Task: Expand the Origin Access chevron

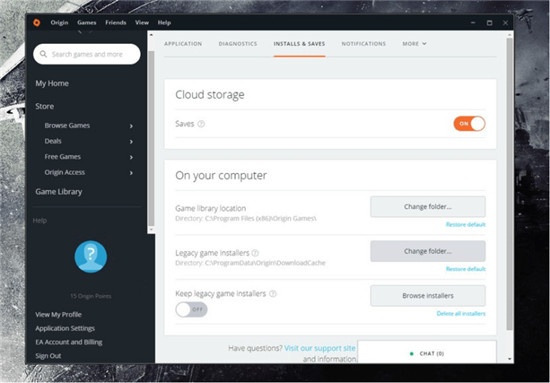Action: coord(131,173)
